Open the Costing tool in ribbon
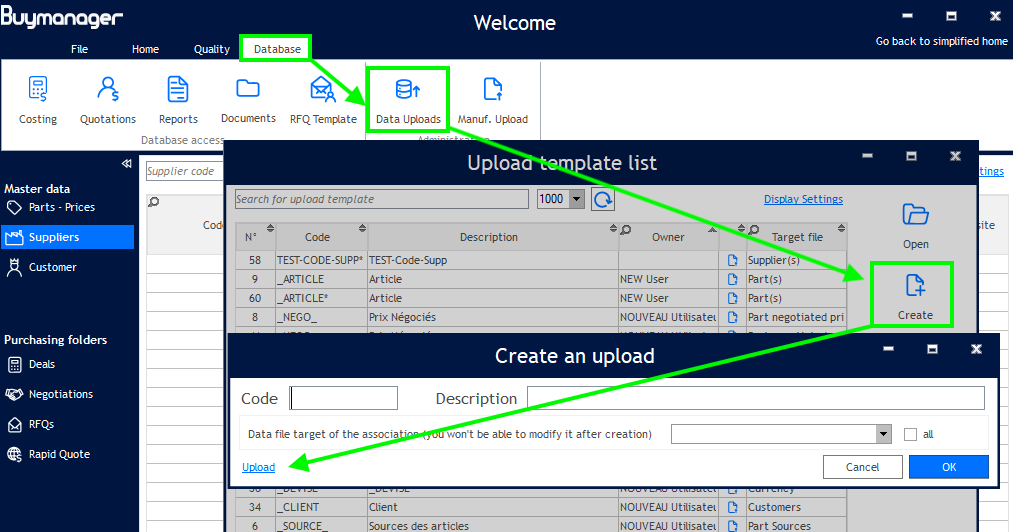Viewport: 1013px width, 532px height. point(38,100)
